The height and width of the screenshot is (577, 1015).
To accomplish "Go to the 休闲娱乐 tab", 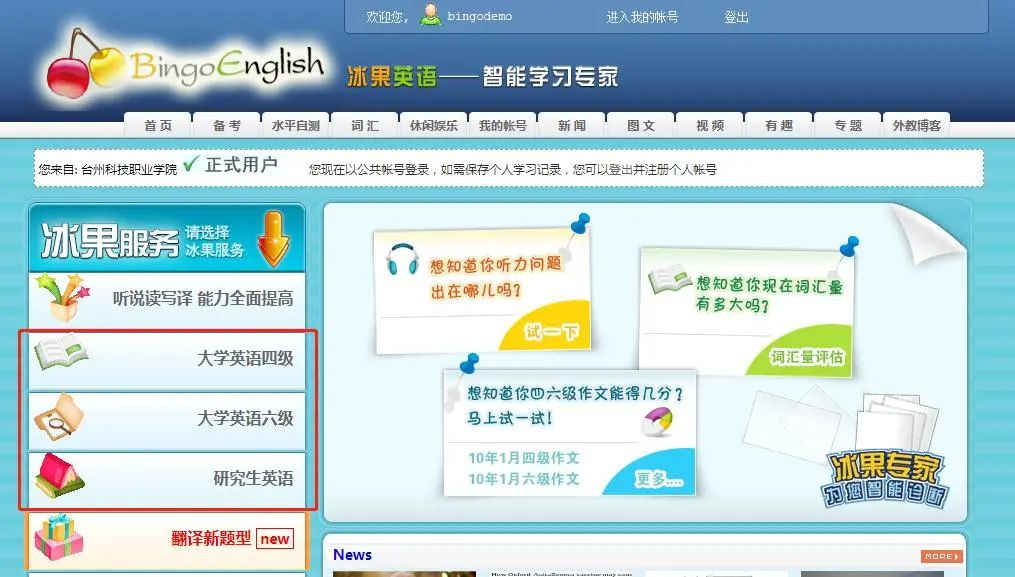I will [434, 125].
